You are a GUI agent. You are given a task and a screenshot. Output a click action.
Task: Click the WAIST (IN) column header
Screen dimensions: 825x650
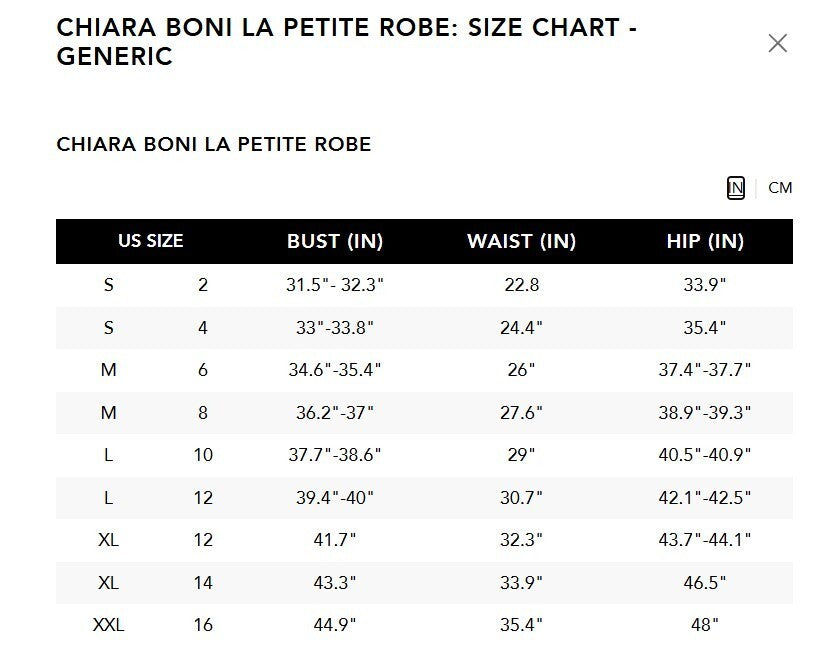point(521,241)
